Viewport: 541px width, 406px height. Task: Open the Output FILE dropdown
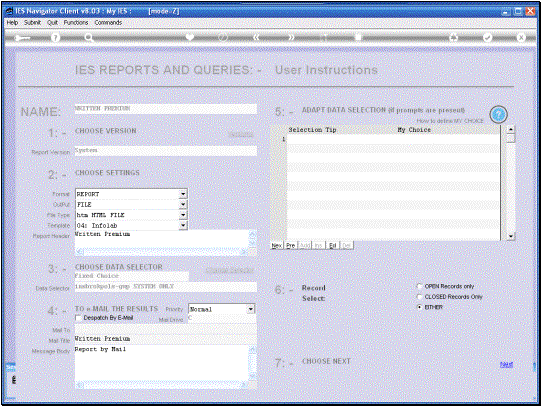[x=183, y=204]
